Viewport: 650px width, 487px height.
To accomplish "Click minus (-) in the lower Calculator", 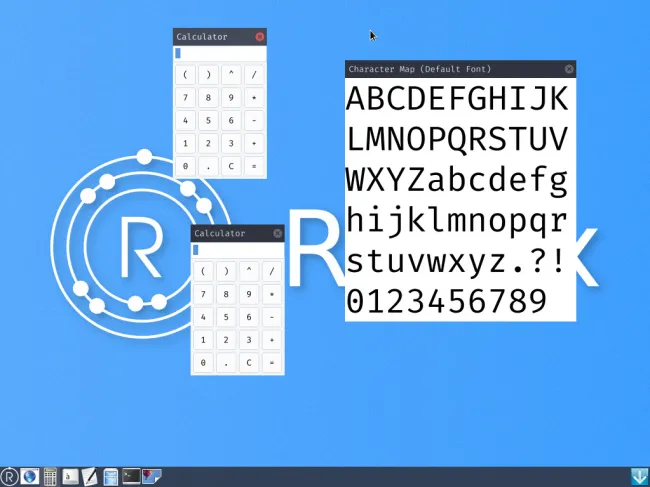I will click(272, 317).
